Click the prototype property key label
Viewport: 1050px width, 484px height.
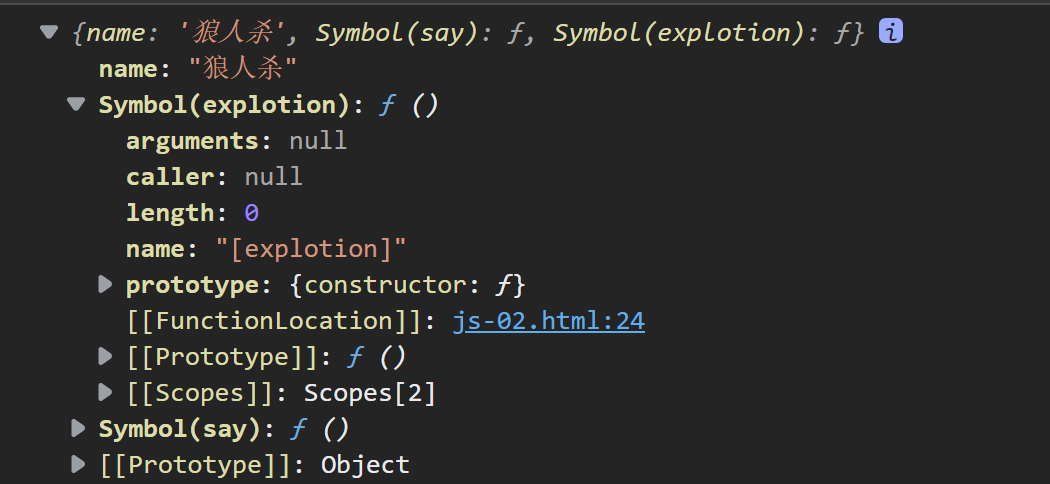pos(192,285)
